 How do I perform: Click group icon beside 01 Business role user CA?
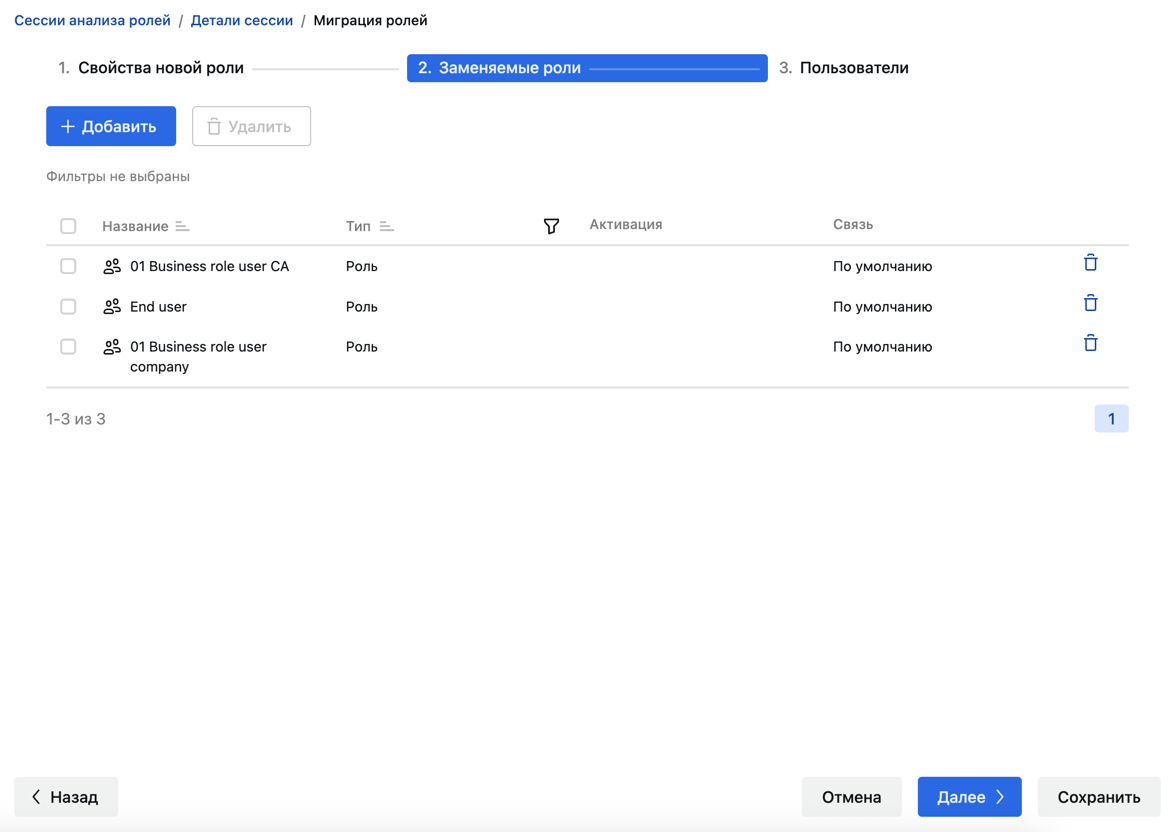pyautogui.click(x=112, y=266)
